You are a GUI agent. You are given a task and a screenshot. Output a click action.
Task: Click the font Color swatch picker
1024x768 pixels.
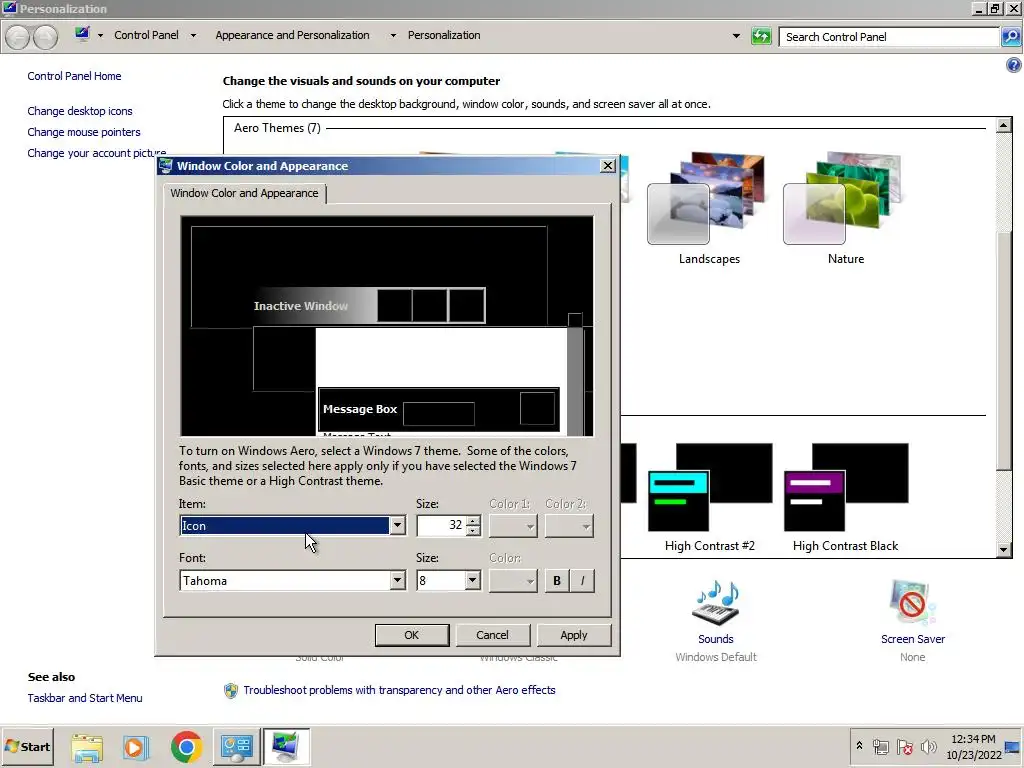coord(513,581)
